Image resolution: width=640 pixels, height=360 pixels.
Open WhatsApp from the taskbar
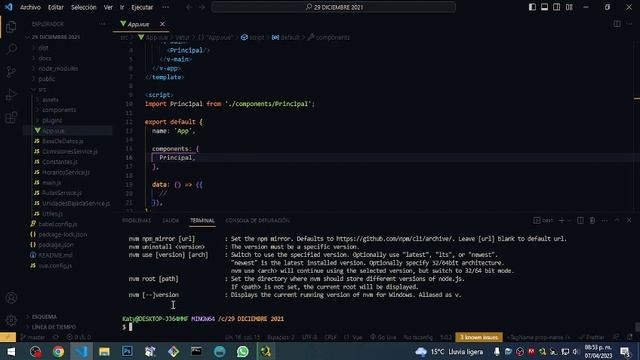pos(242,351)
